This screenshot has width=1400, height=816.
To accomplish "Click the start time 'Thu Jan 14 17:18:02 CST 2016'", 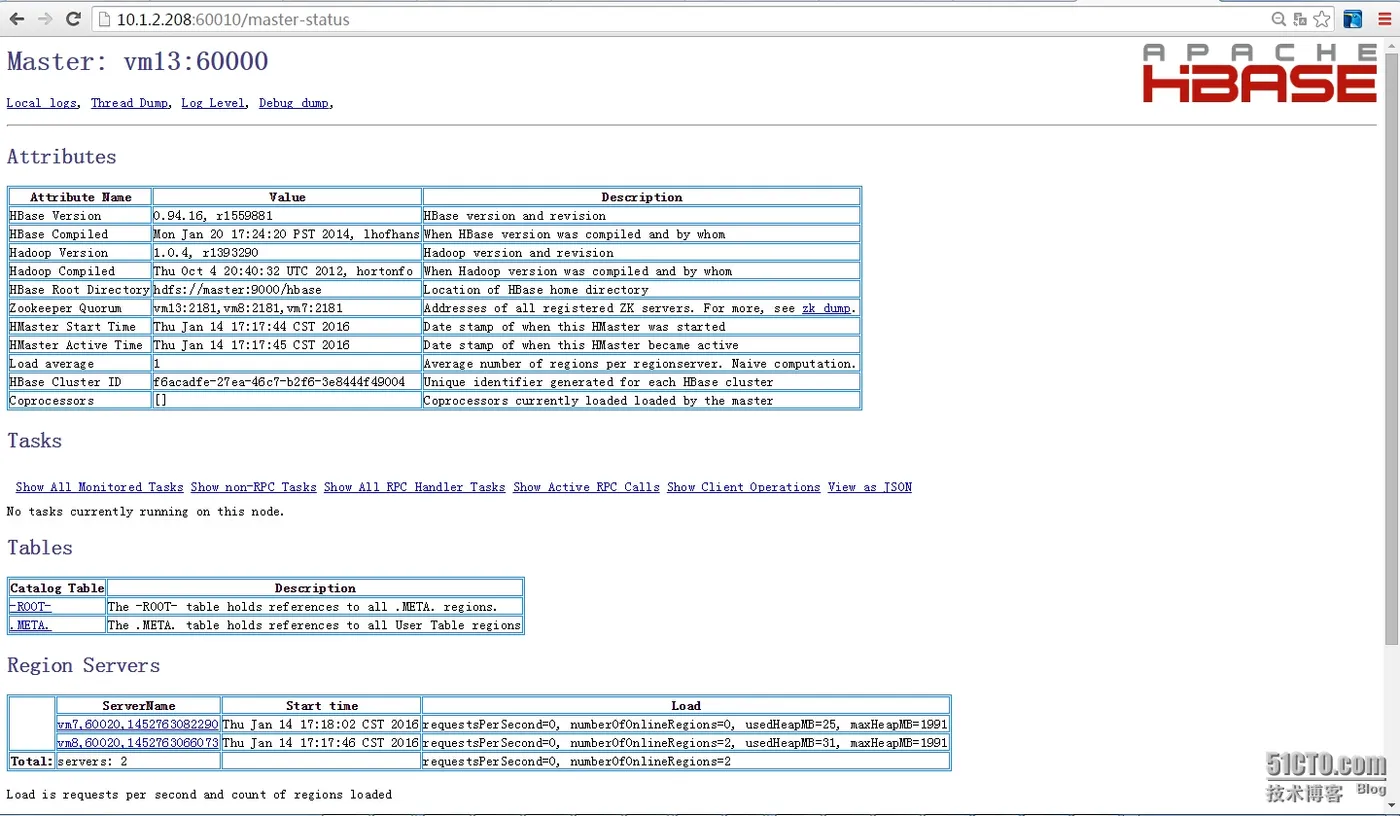I will 321,724.
